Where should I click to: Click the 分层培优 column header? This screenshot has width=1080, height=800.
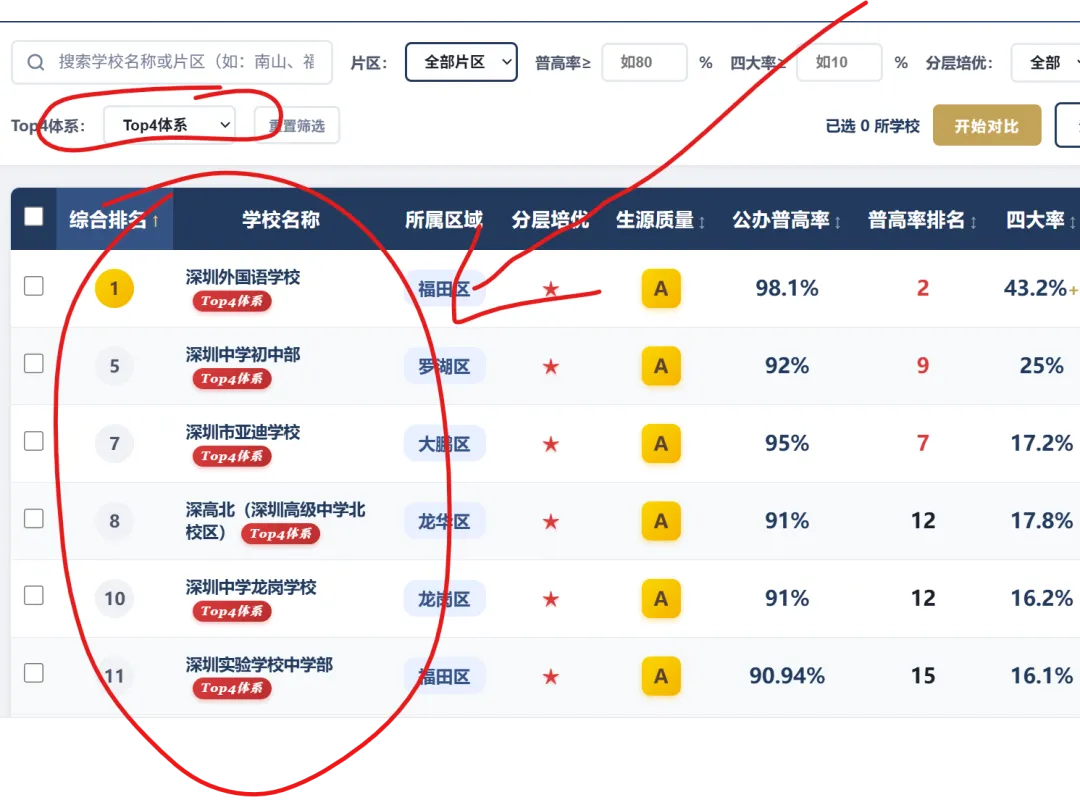[x=550, y=220]
